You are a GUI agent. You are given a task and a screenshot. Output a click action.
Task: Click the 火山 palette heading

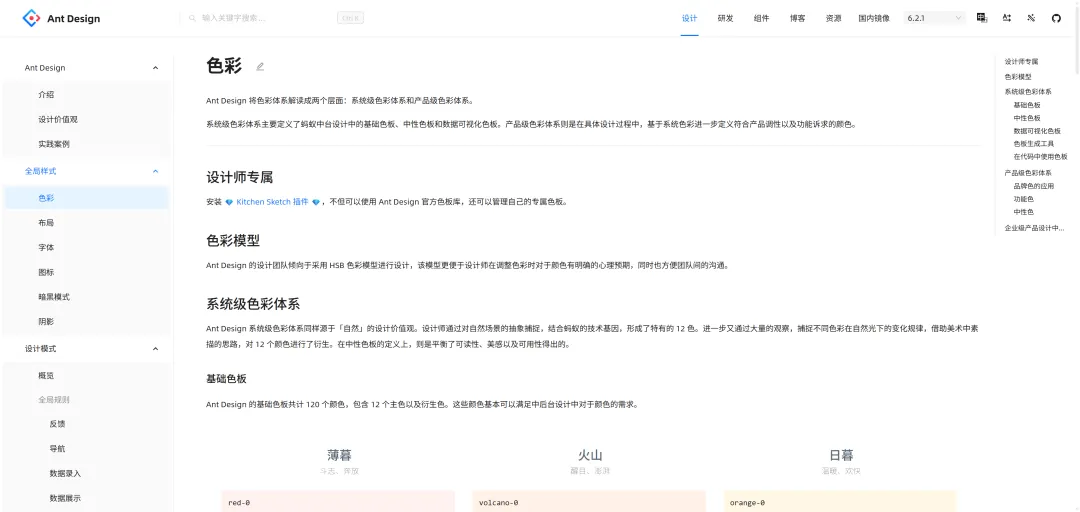[x=590, y=455]
